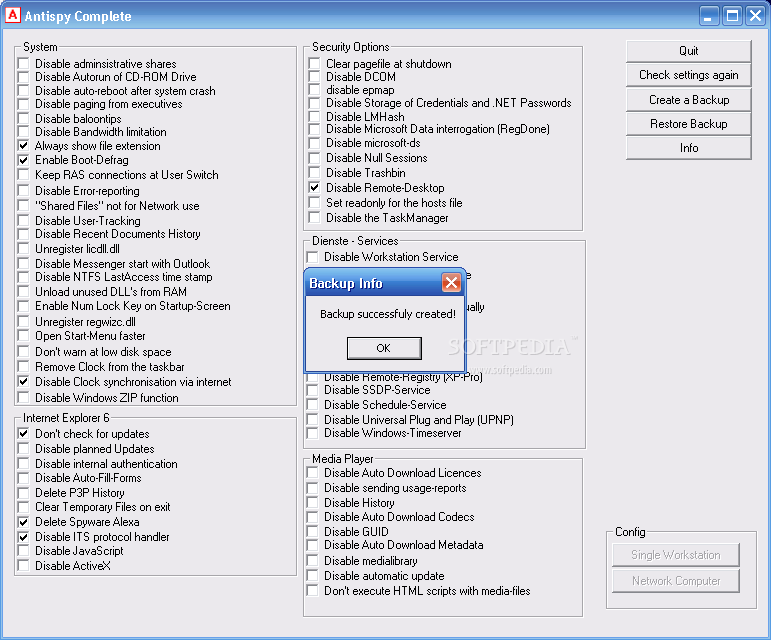Check Enable Num Lock Key on Startup-Screen
Viewport: 771px width, 640px height.
tap(23, 306)
